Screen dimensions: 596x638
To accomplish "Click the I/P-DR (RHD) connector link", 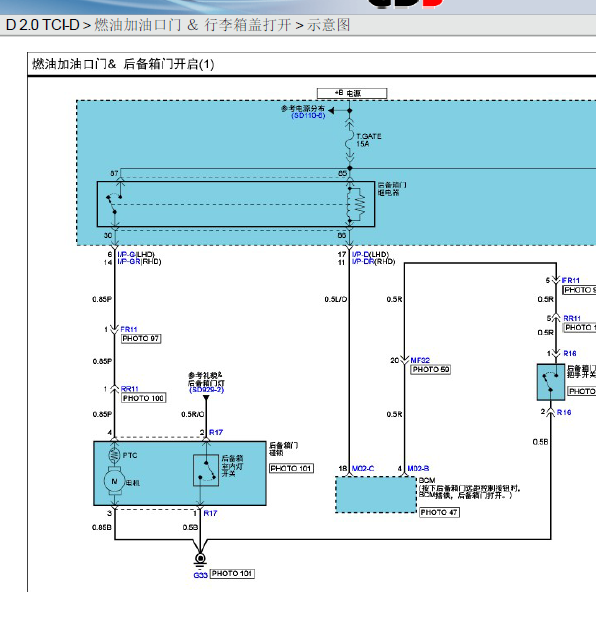I will tap(363, 262).
